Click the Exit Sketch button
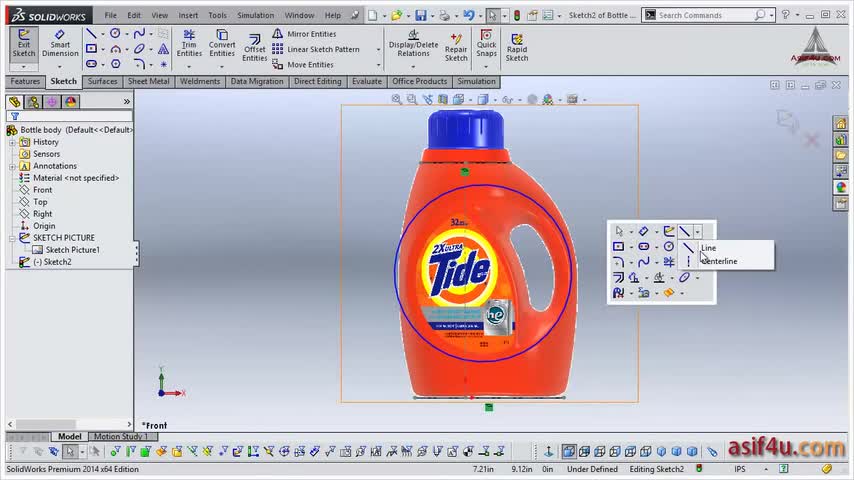854x480 pixels. (x=24, y=44)
